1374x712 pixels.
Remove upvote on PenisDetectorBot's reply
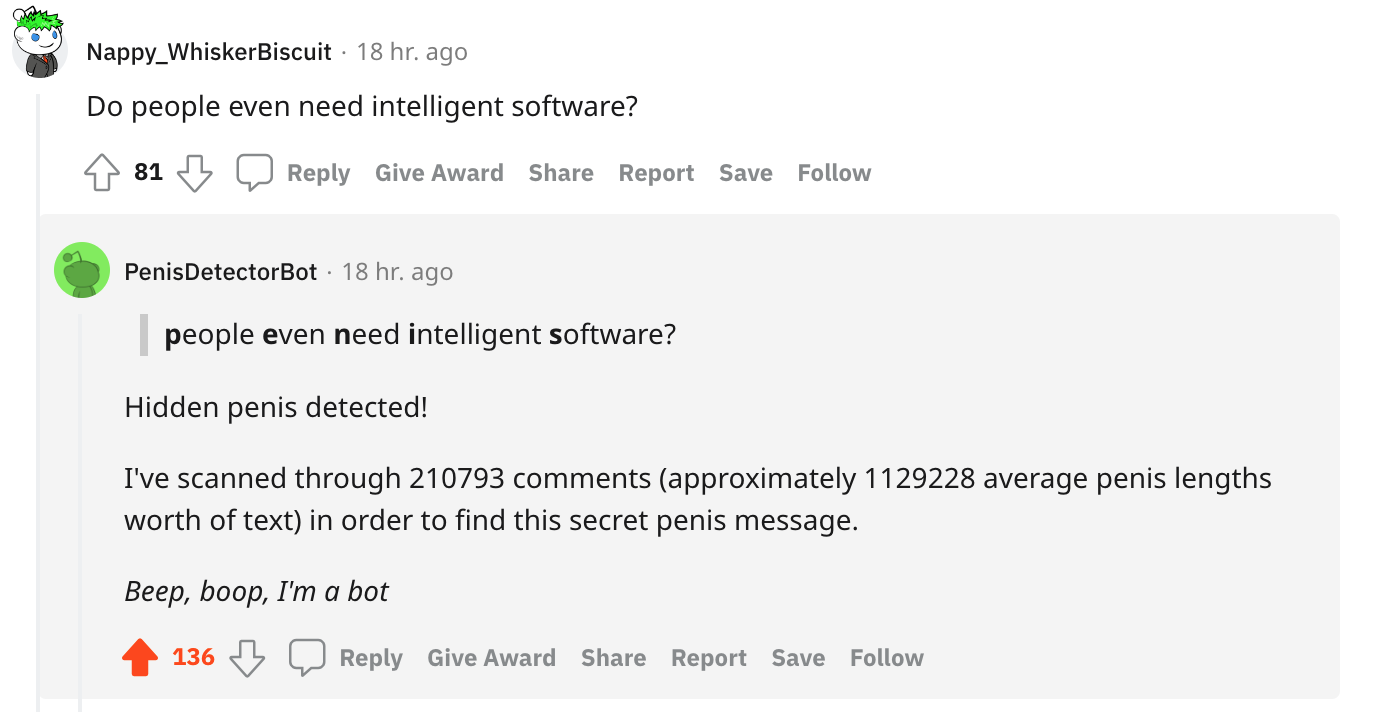tap(140, 658)
